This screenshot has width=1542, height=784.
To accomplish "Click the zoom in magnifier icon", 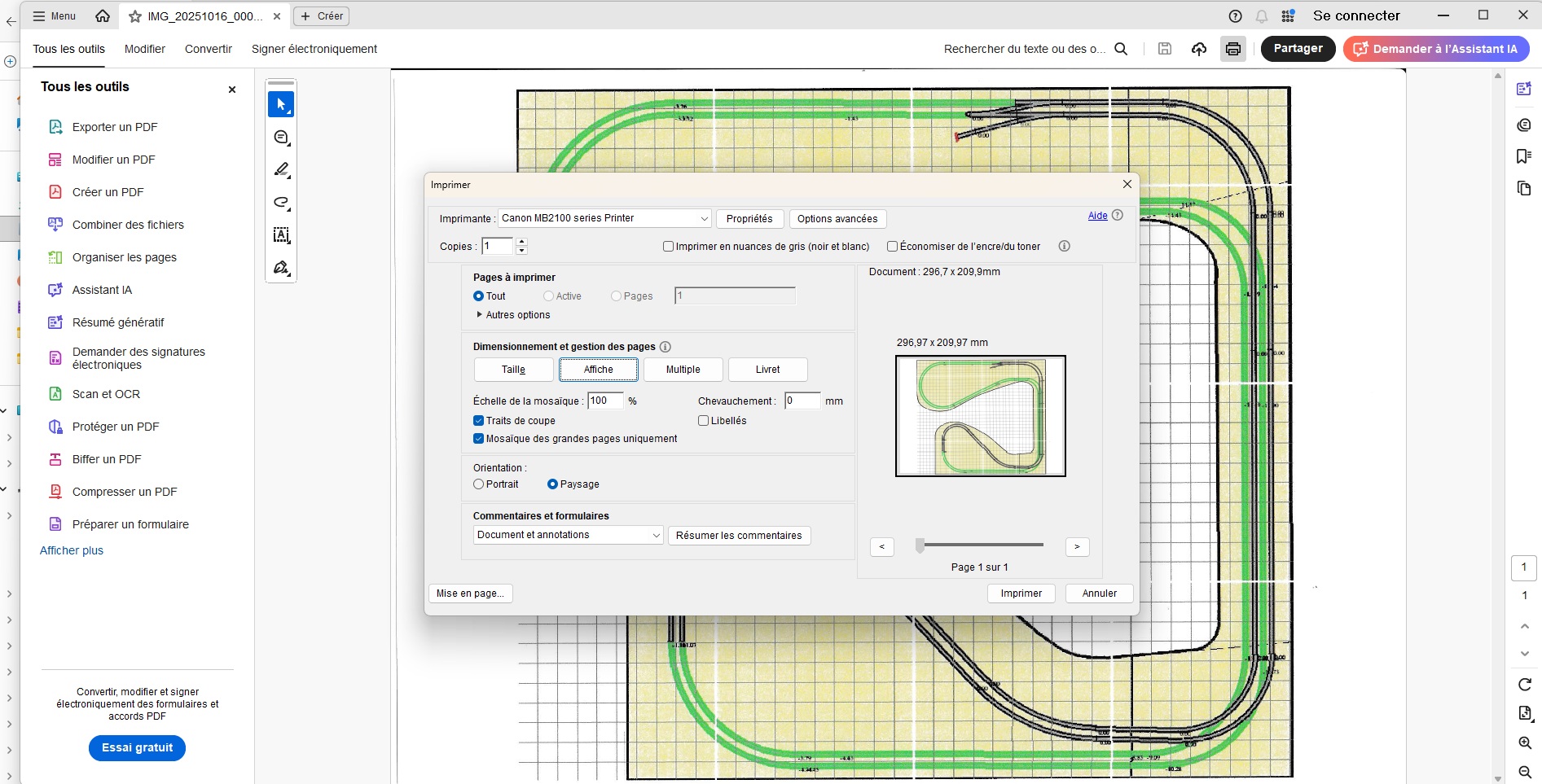I will click(x=1524, y=742).
